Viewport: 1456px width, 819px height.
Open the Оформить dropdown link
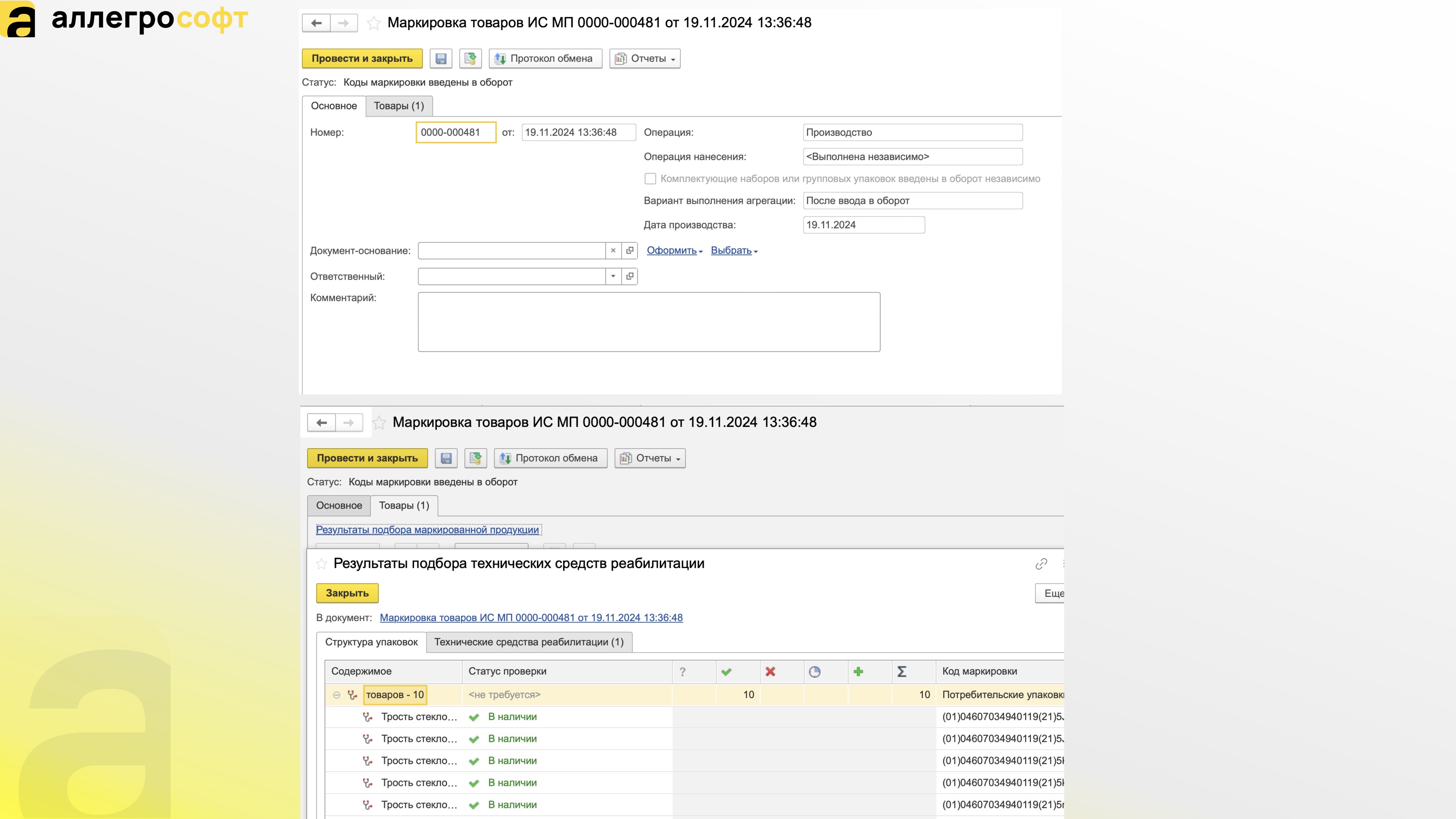pos(675,251)
